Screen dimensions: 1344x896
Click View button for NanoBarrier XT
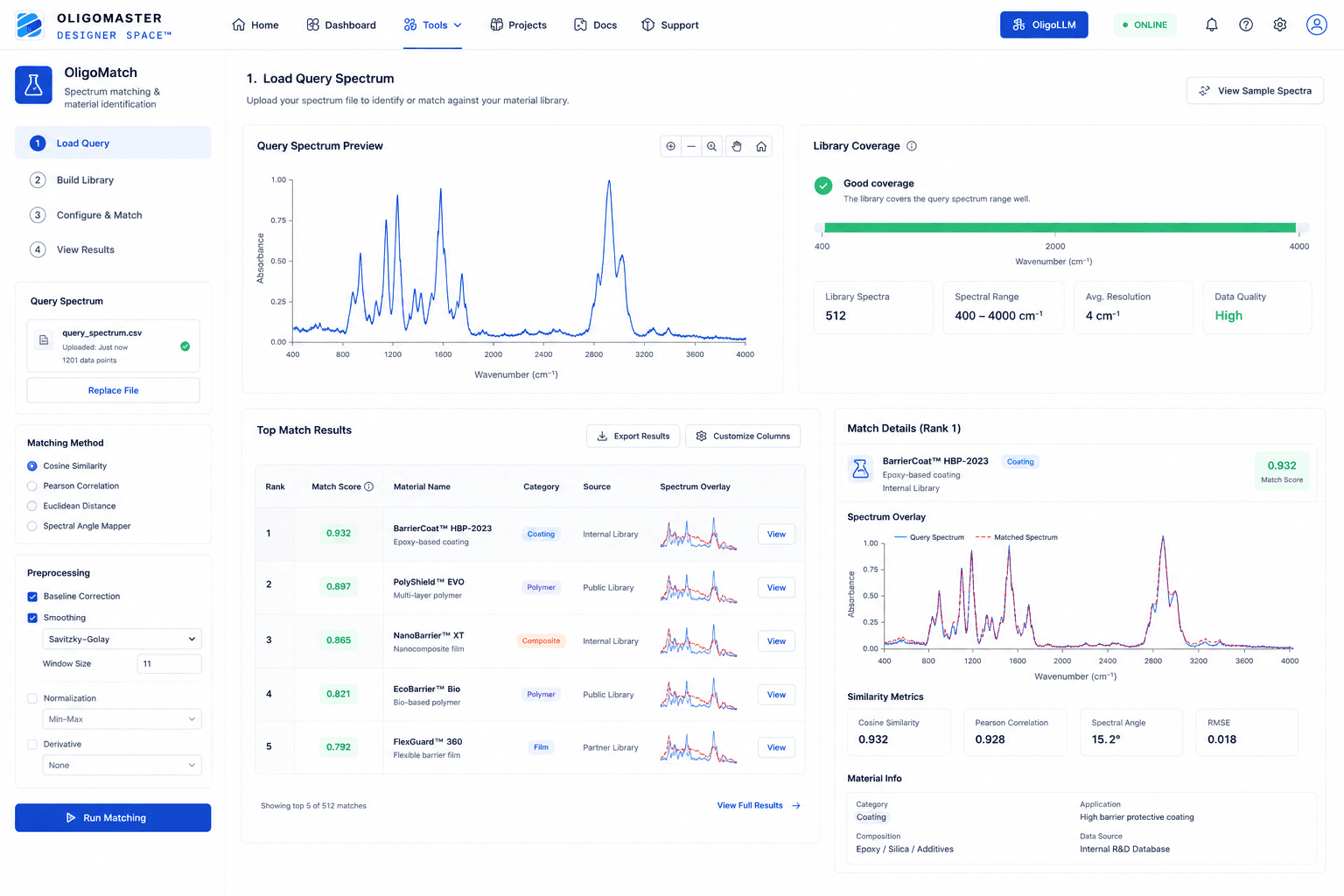coord(776,641)
